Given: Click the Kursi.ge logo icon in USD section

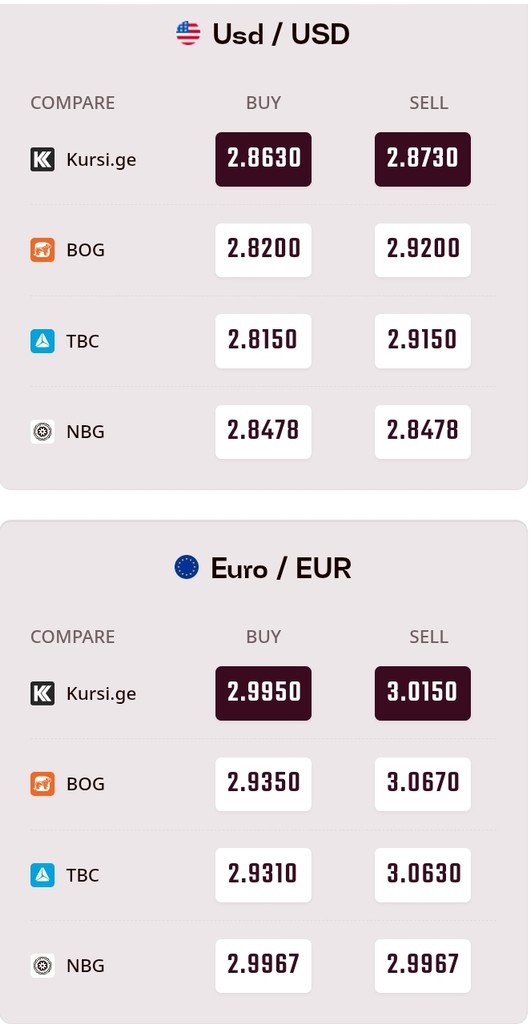Looking at the screenshot, I should coord(42,159).
